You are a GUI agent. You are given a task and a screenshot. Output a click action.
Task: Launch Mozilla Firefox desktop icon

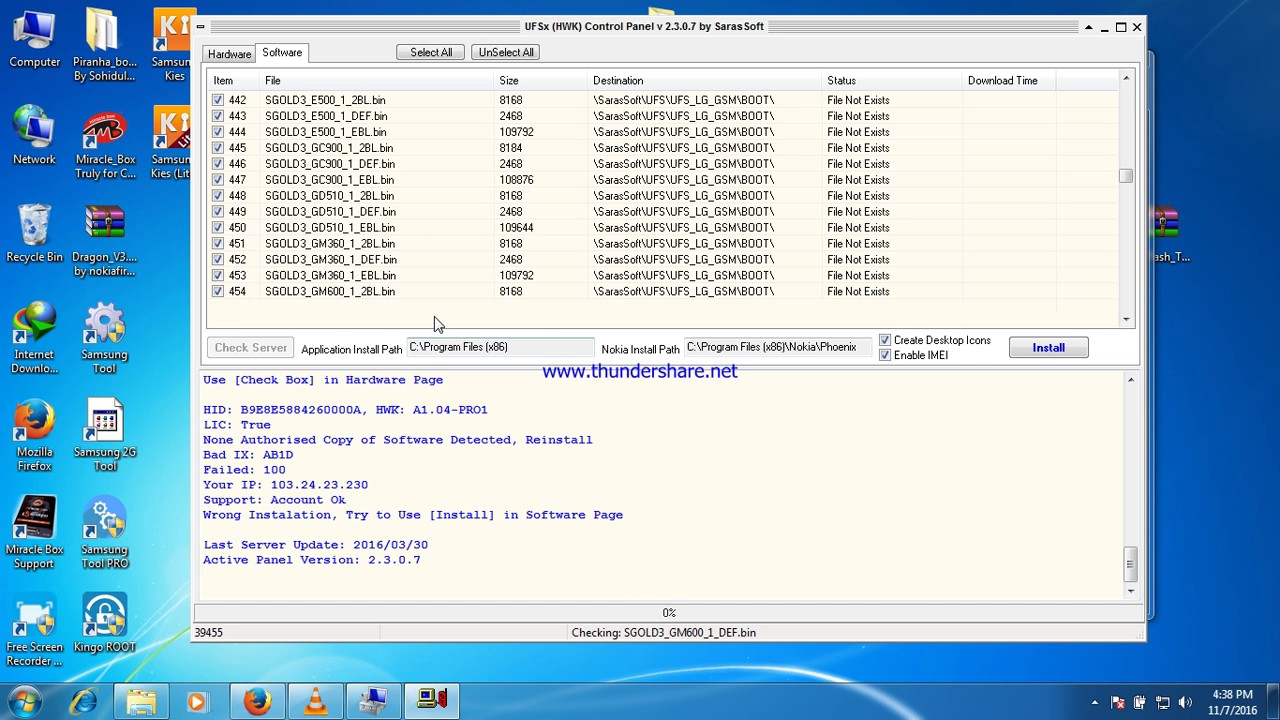point(34,436)
